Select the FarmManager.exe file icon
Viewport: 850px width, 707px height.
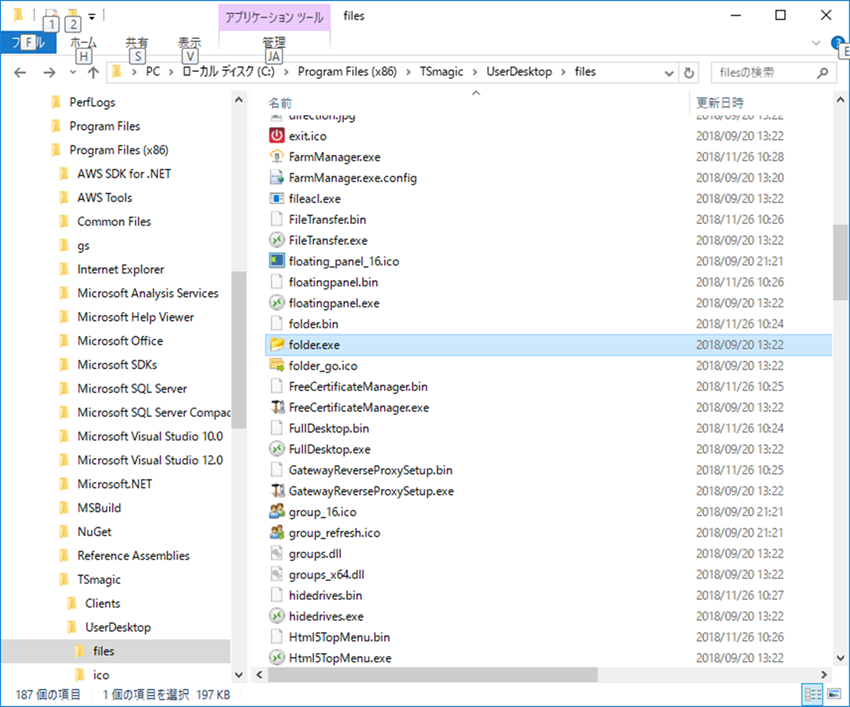277,157
